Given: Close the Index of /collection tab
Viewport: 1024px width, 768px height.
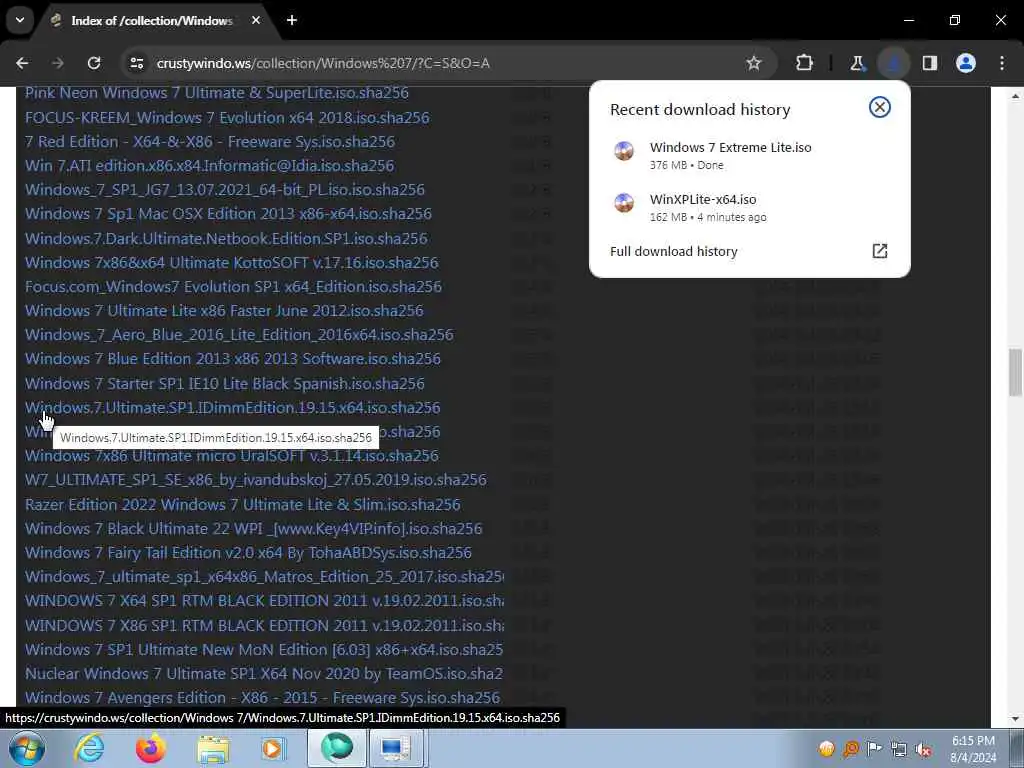Looking at the screenshot, I should [x=256, y=20].
